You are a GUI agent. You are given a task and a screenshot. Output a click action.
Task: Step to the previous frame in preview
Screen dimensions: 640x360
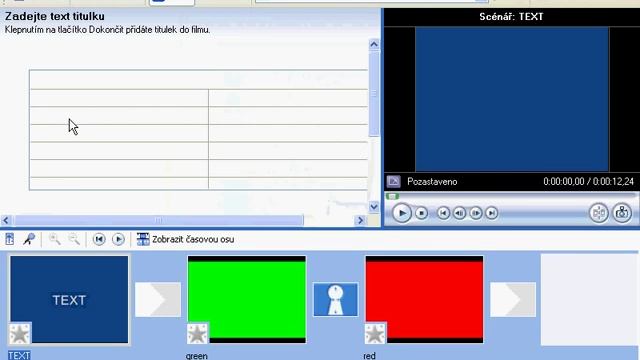click(x=460, y=213)
